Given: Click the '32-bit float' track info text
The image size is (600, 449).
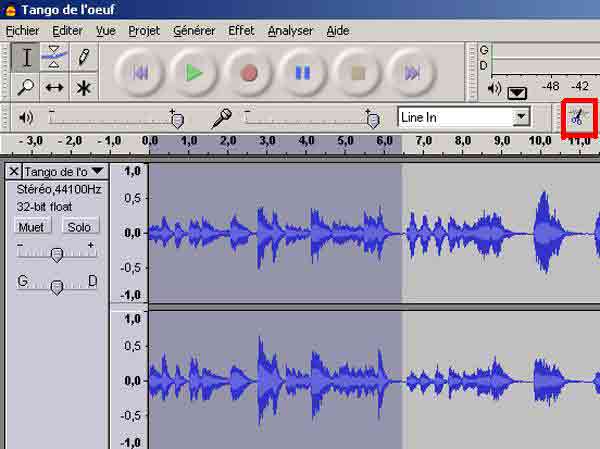Looking at the screenshot, I should [x=44, y=207].
